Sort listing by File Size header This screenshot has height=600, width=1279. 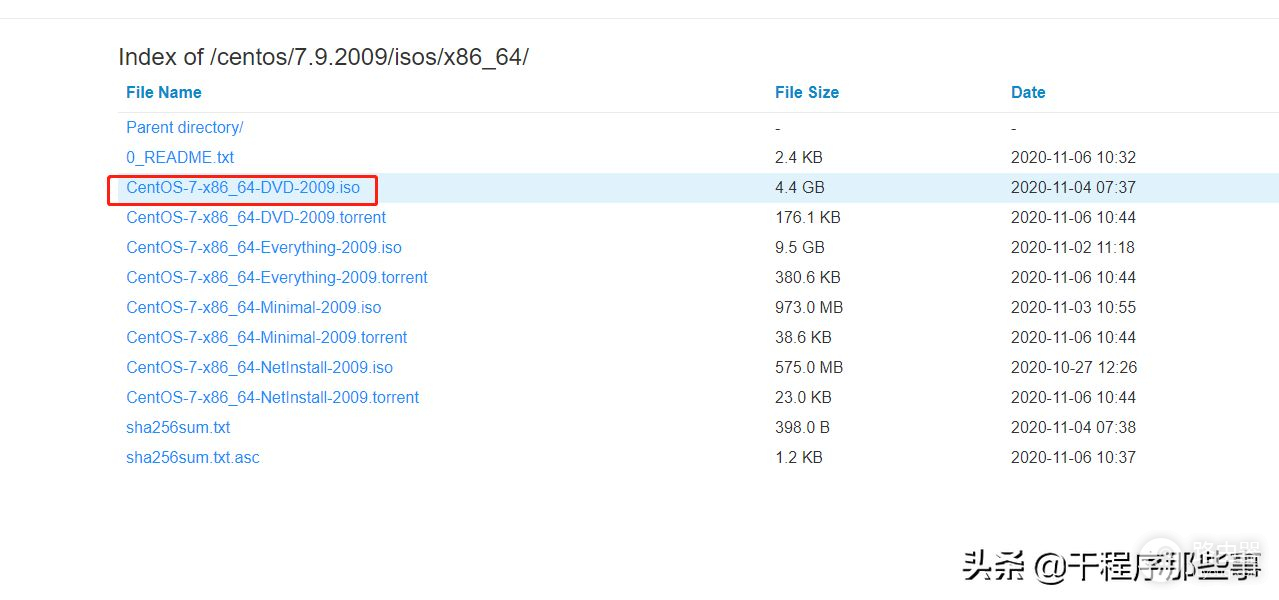[x=806, y=92]
